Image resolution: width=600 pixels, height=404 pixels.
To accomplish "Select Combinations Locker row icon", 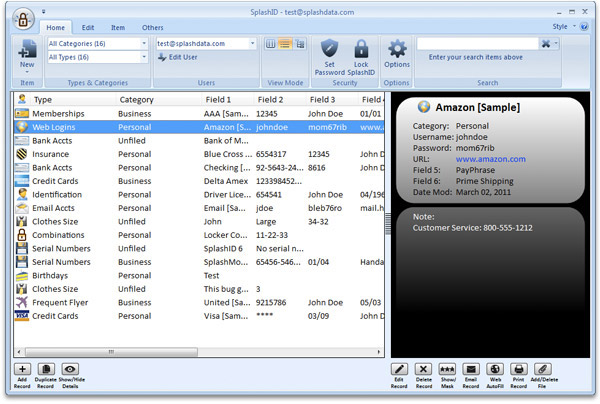I will coord(22,235).
